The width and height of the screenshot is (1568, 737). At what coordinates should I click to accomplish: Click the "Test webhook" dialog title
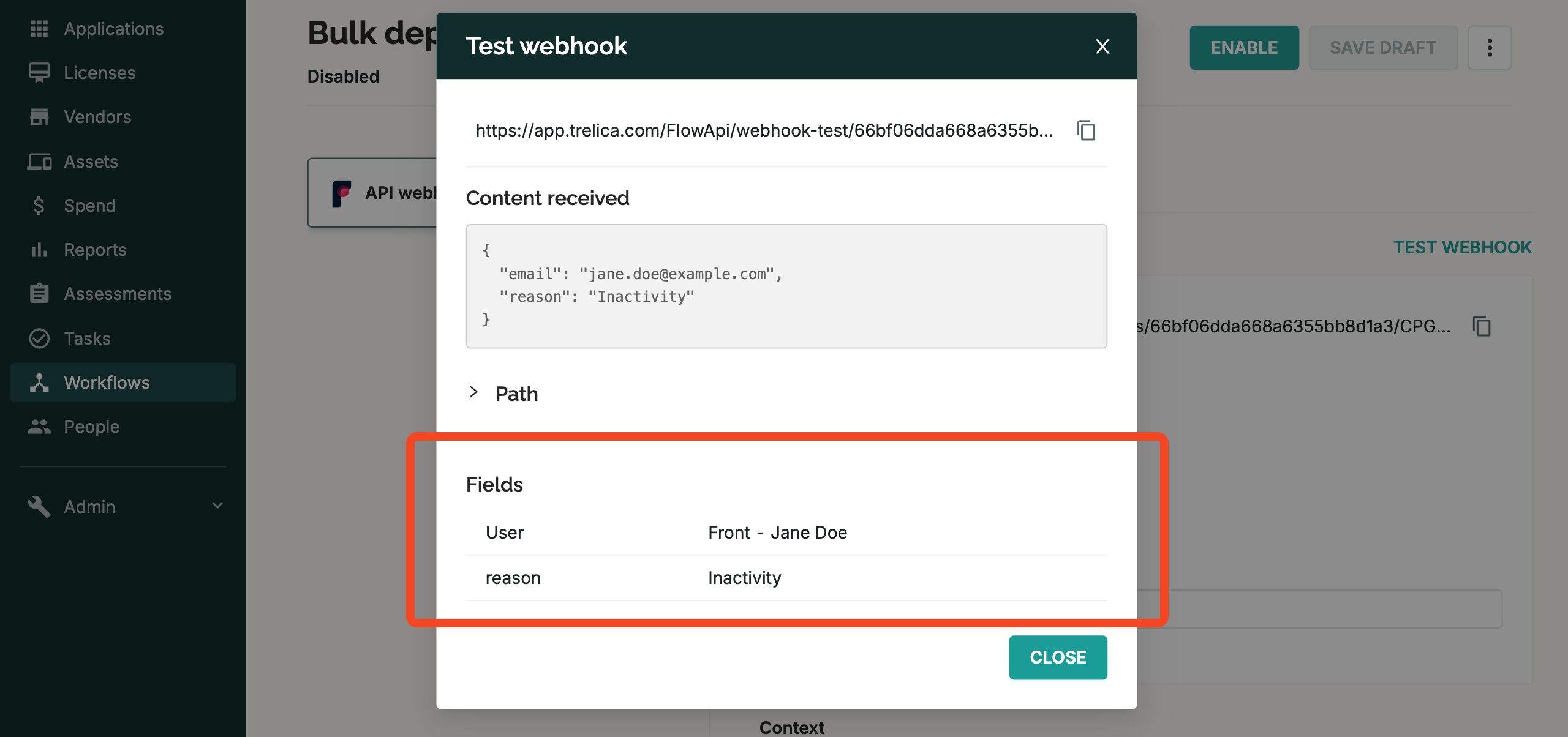tap(546, 46)
